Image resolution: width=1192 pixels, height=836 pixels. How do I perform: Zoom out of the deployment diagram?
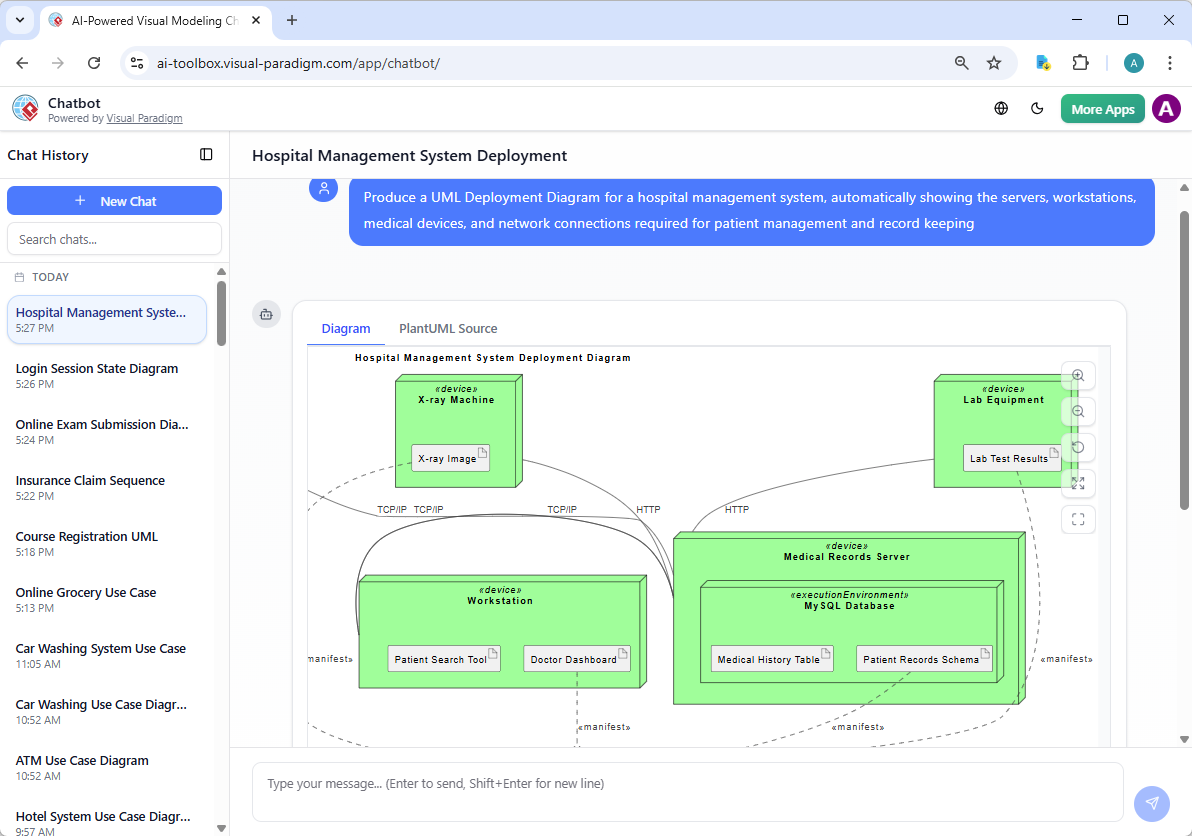(x=1078, y=411)
